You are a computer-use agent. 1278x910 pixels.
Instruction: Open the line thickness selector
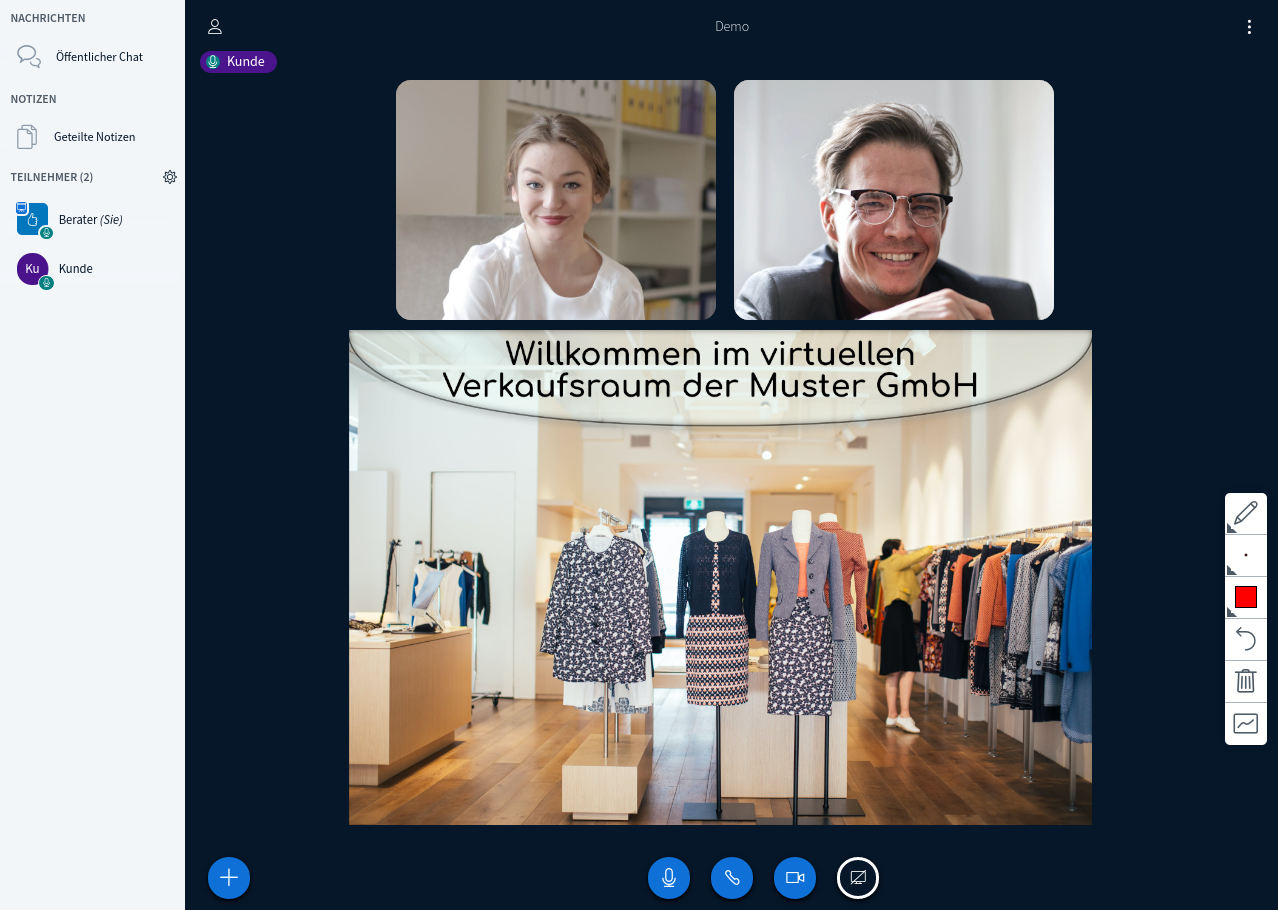(1246, 556)
